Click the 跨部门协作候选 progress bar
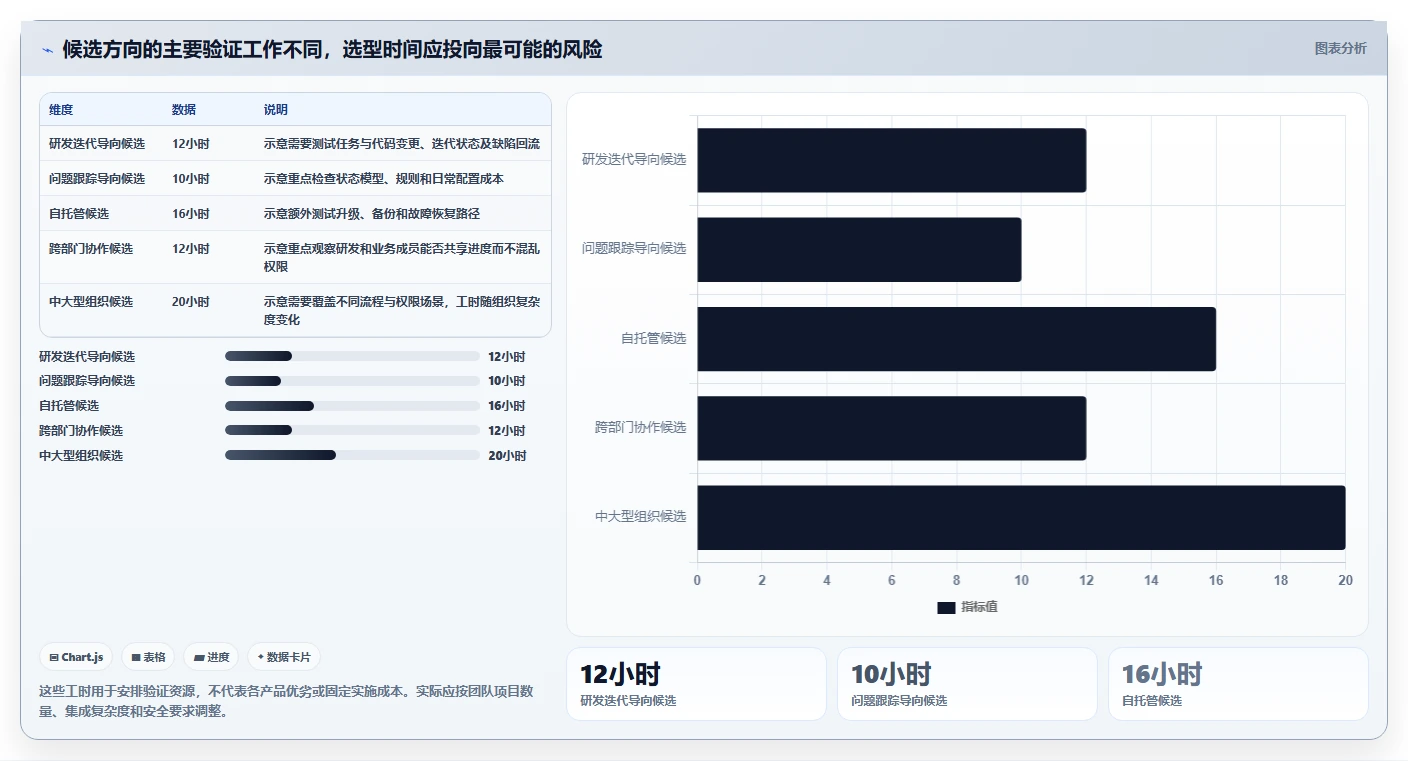 tap(352, 431)
